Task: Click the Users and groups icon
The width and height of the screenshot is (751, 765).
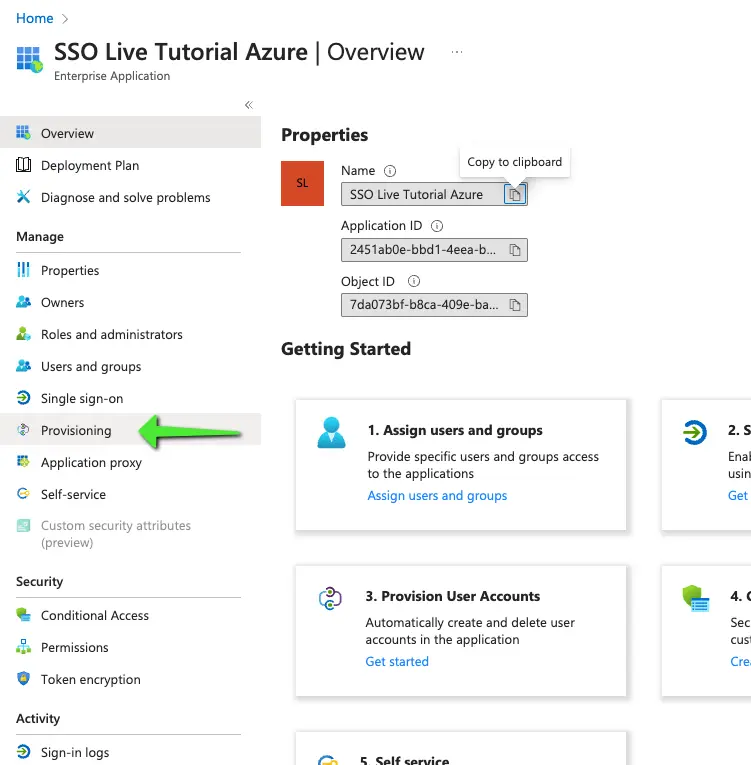Action: click(23, 365)
